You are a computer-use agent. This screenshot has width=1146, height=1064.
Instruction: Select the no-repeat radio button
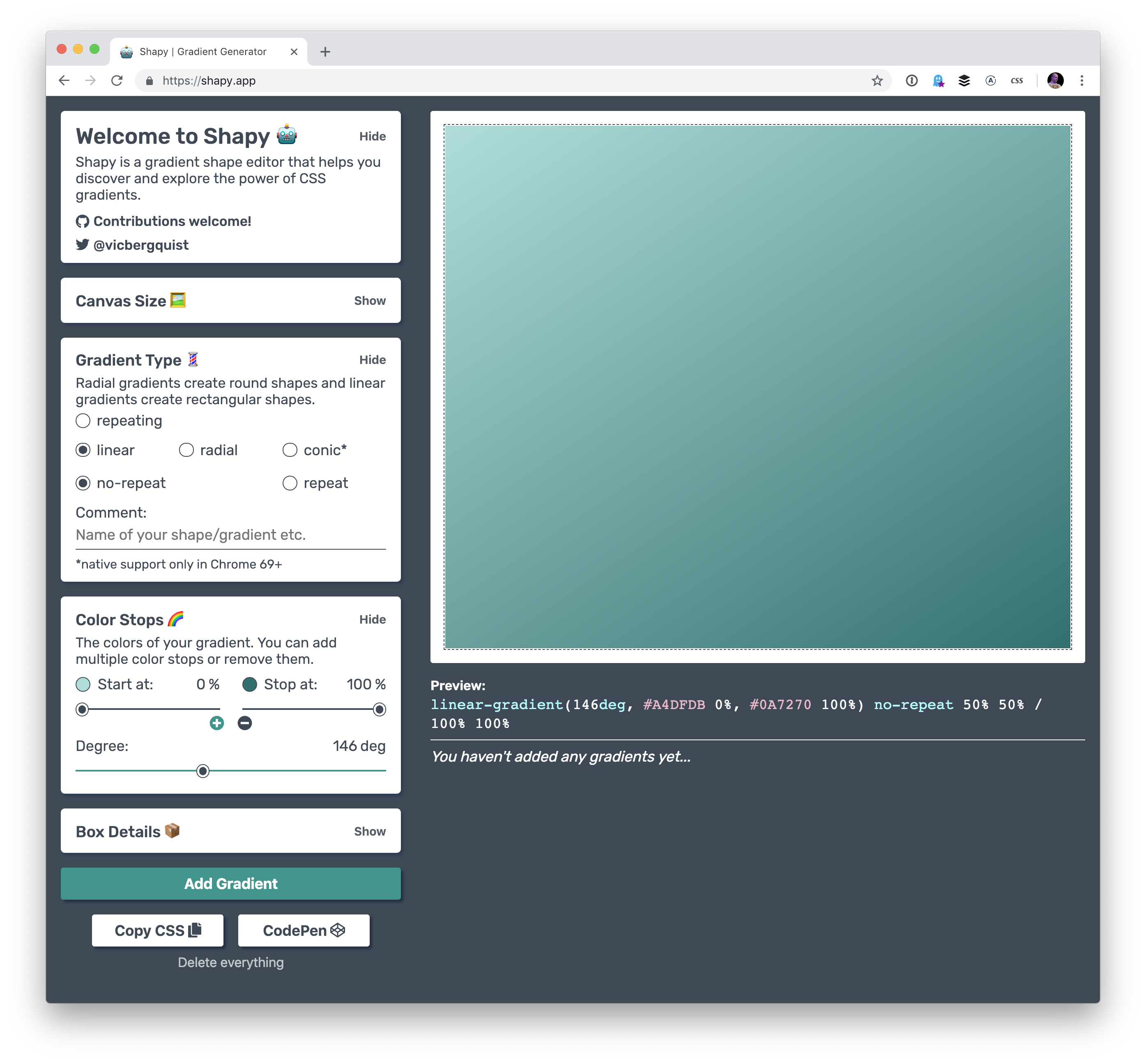coord(82,483)
